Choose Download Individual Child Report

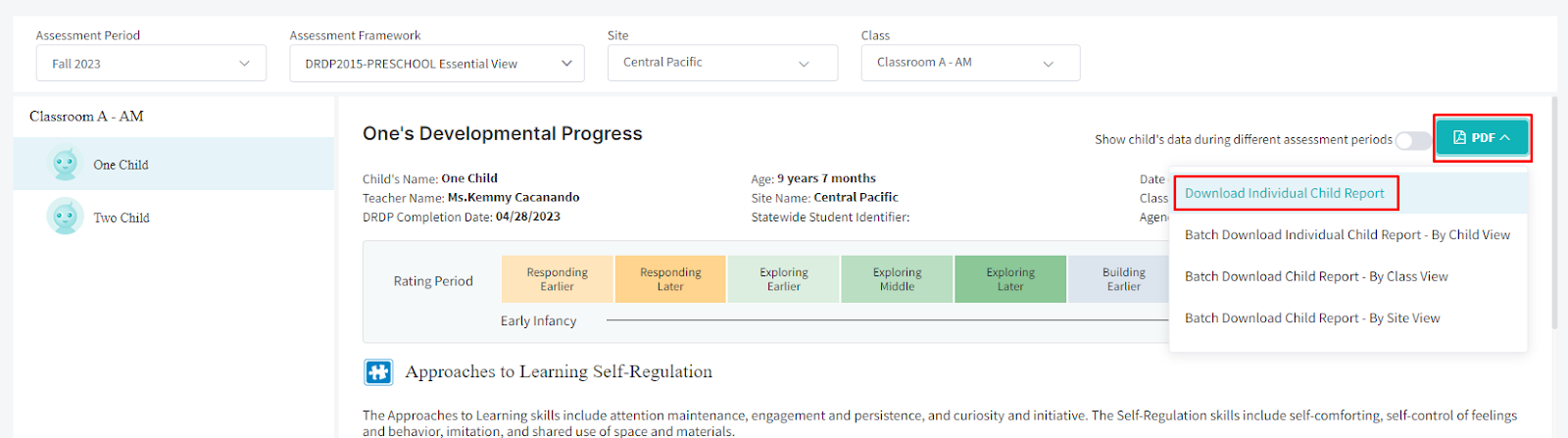point(1284,193)
